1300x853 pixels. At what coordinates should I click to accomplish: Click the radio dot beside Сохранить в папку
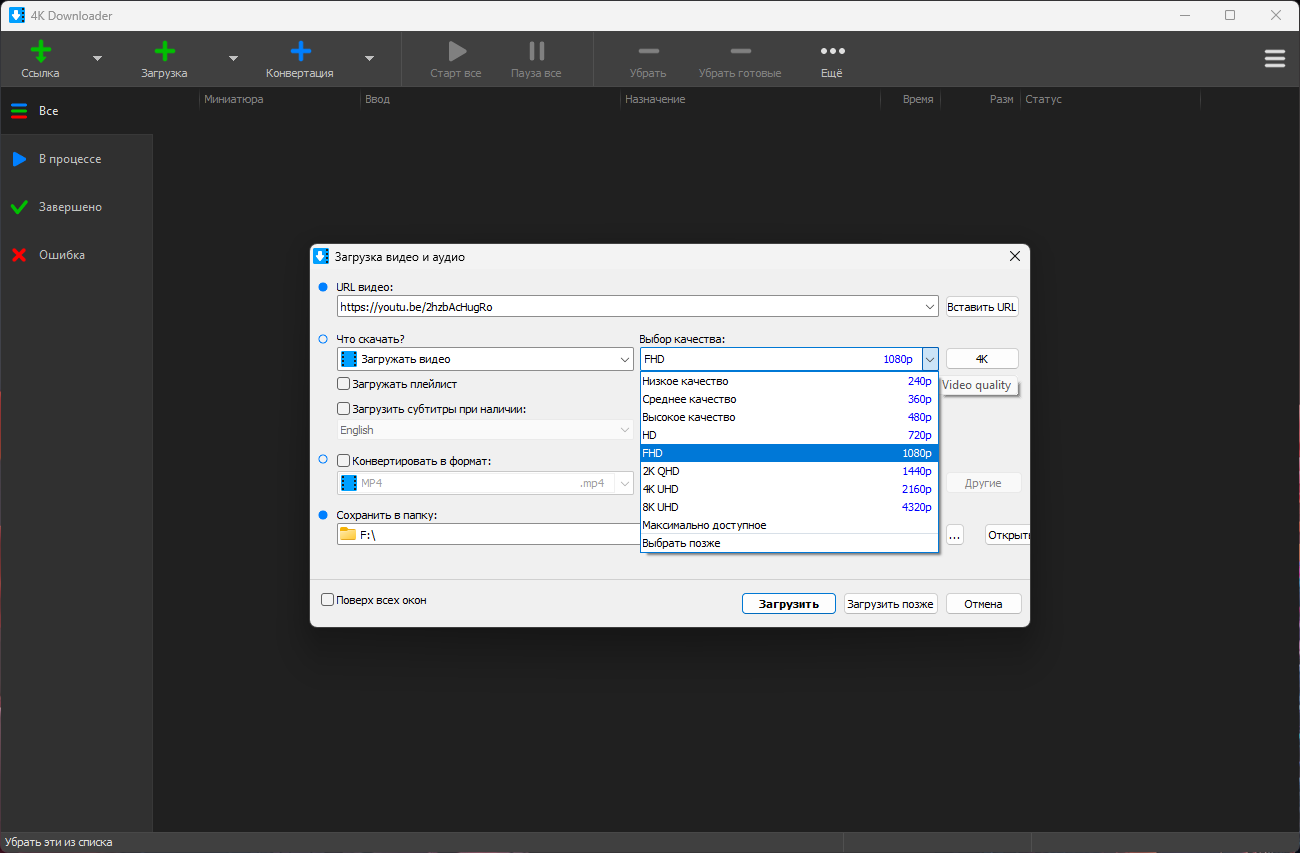pyautogui.click(x=323, y=515)
